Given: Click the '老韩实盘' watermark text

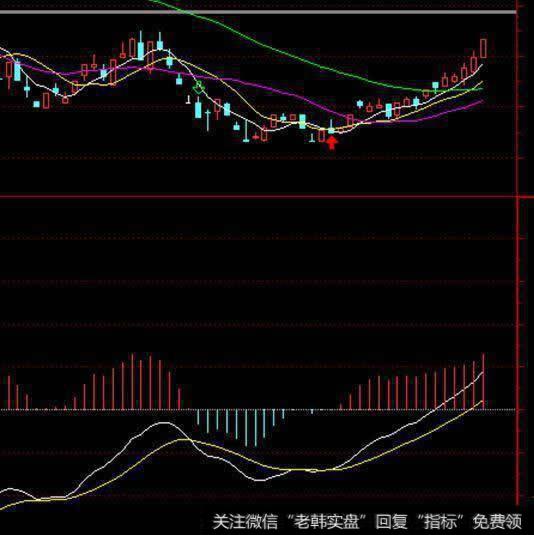Looking at the screenshot, I should tap(327, 521).
